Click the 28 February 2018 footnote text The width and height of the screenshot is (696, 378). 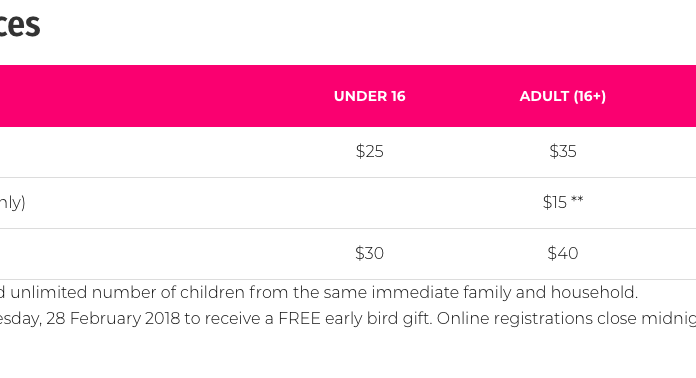(x=113, y=319)
